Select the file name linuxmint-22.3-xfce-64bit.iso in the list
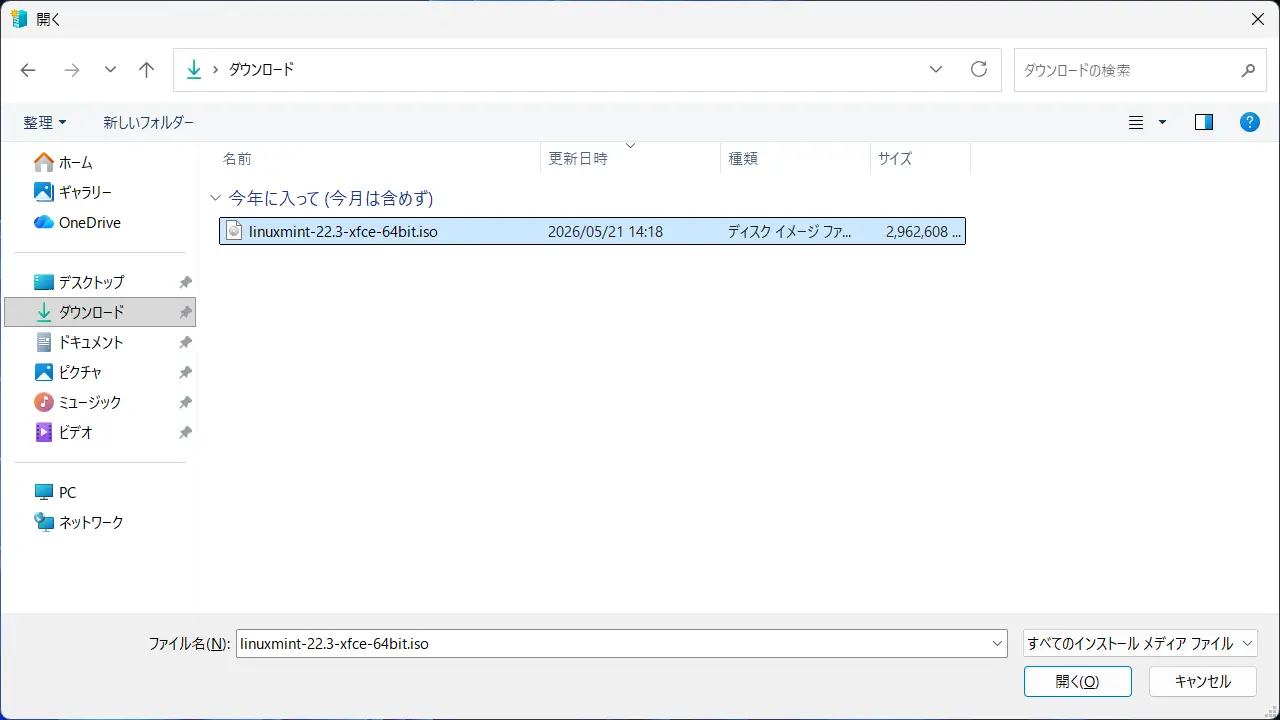 click(x=343, y=231)
